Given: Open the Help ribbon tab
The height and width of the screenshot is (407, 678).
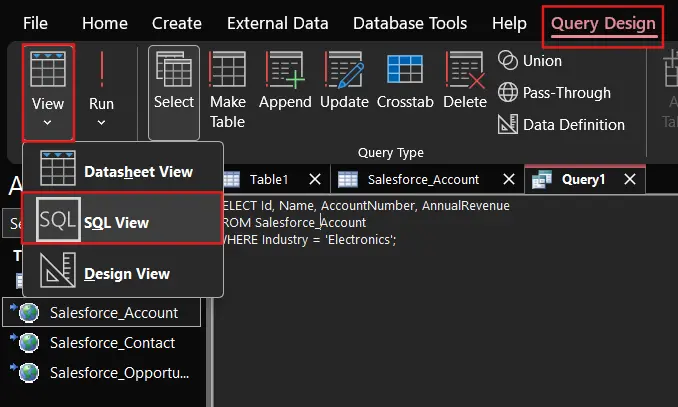Looking at the screenshot, I should coord(509,23).
